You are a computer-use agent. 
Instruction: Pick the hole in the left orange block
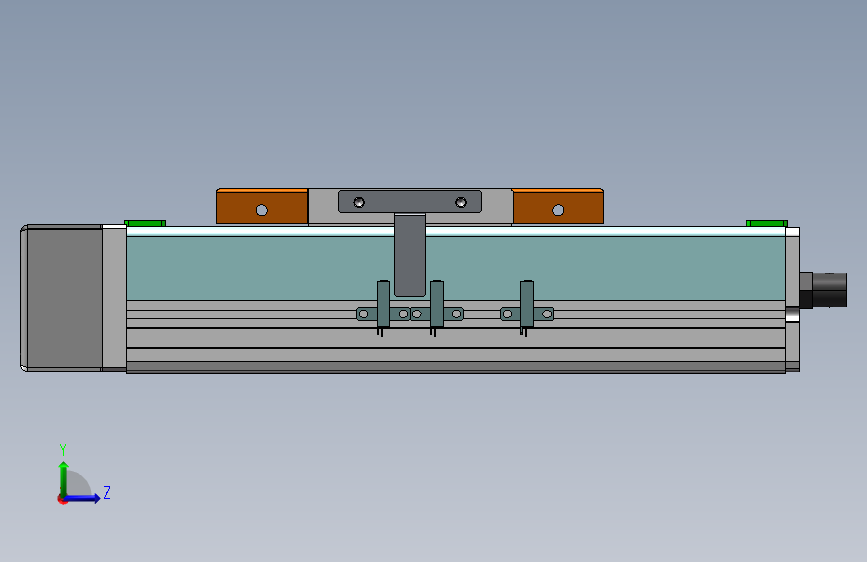pyautogui.click(x=262, y=210)
